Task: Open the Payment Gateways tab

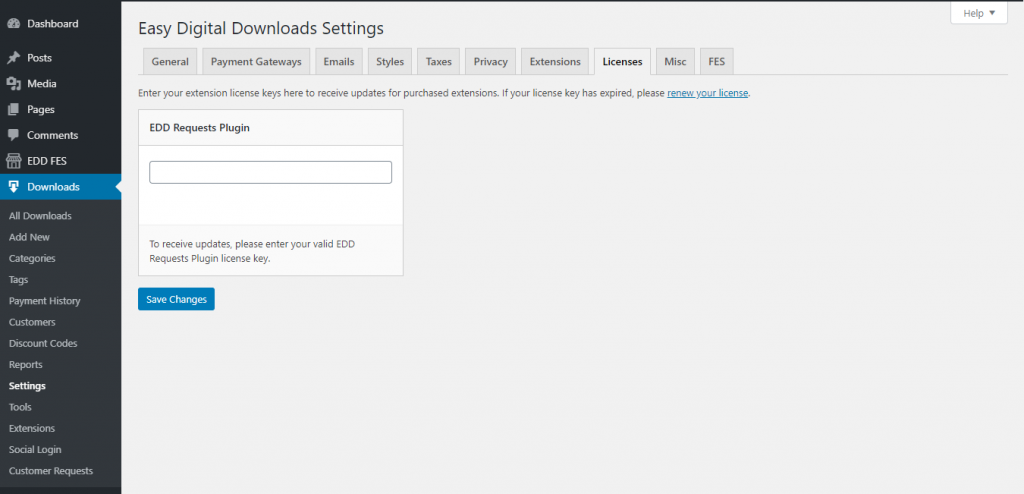Action: 256,61
